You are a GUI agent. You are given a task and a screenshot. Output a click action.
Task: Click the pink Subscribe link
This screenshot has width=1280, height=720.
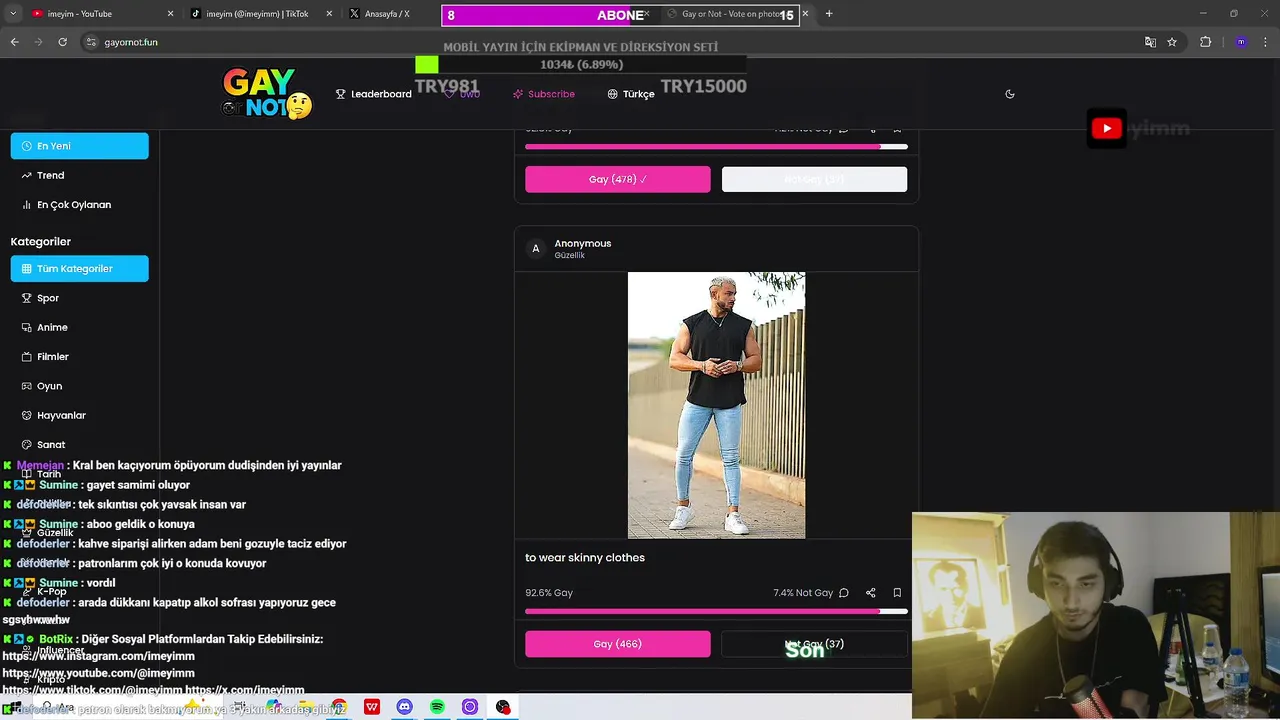coord(544,94)
